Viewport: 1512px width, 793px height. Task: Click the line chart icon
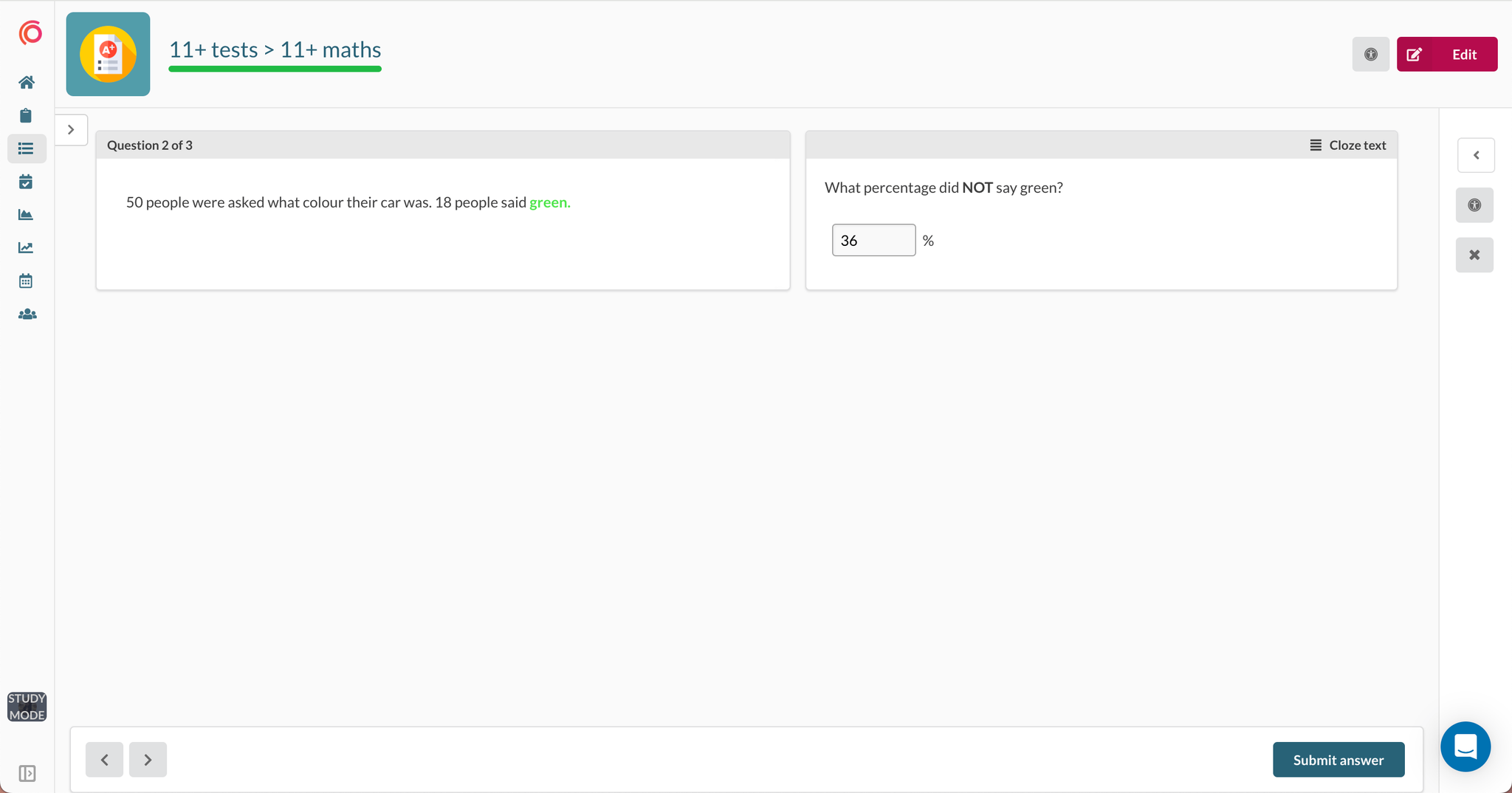click(x=26, y=247)
